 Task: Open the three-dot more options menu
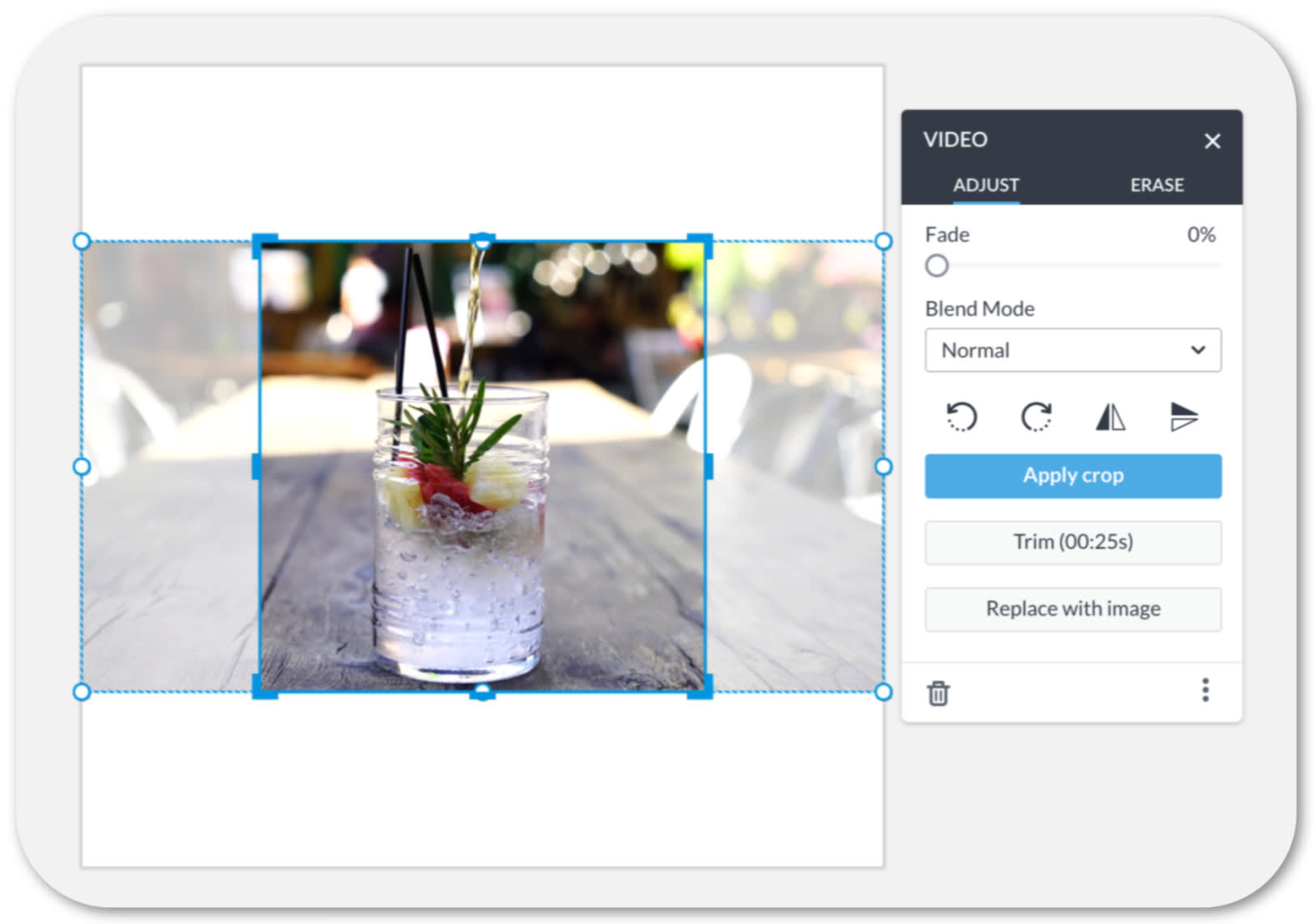pos(1205,690)
